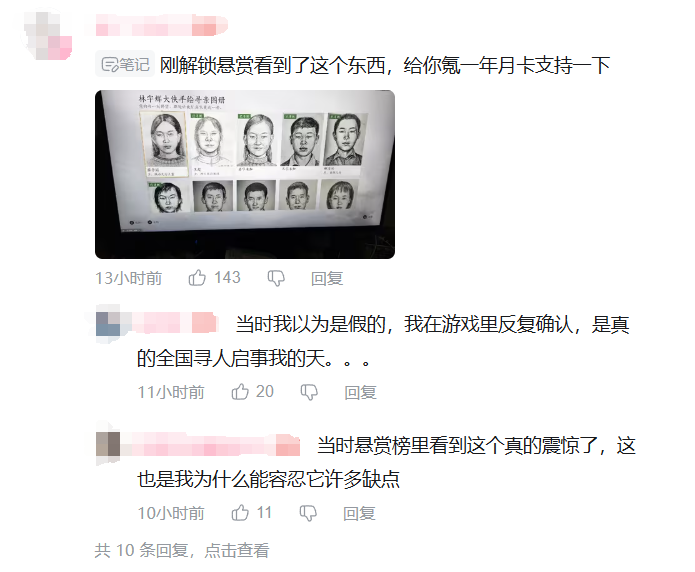Dislike the reply posted 11小时前
The width and height of the screenshot is (695, 572).
pyautogui.click(x=309, y=392)
